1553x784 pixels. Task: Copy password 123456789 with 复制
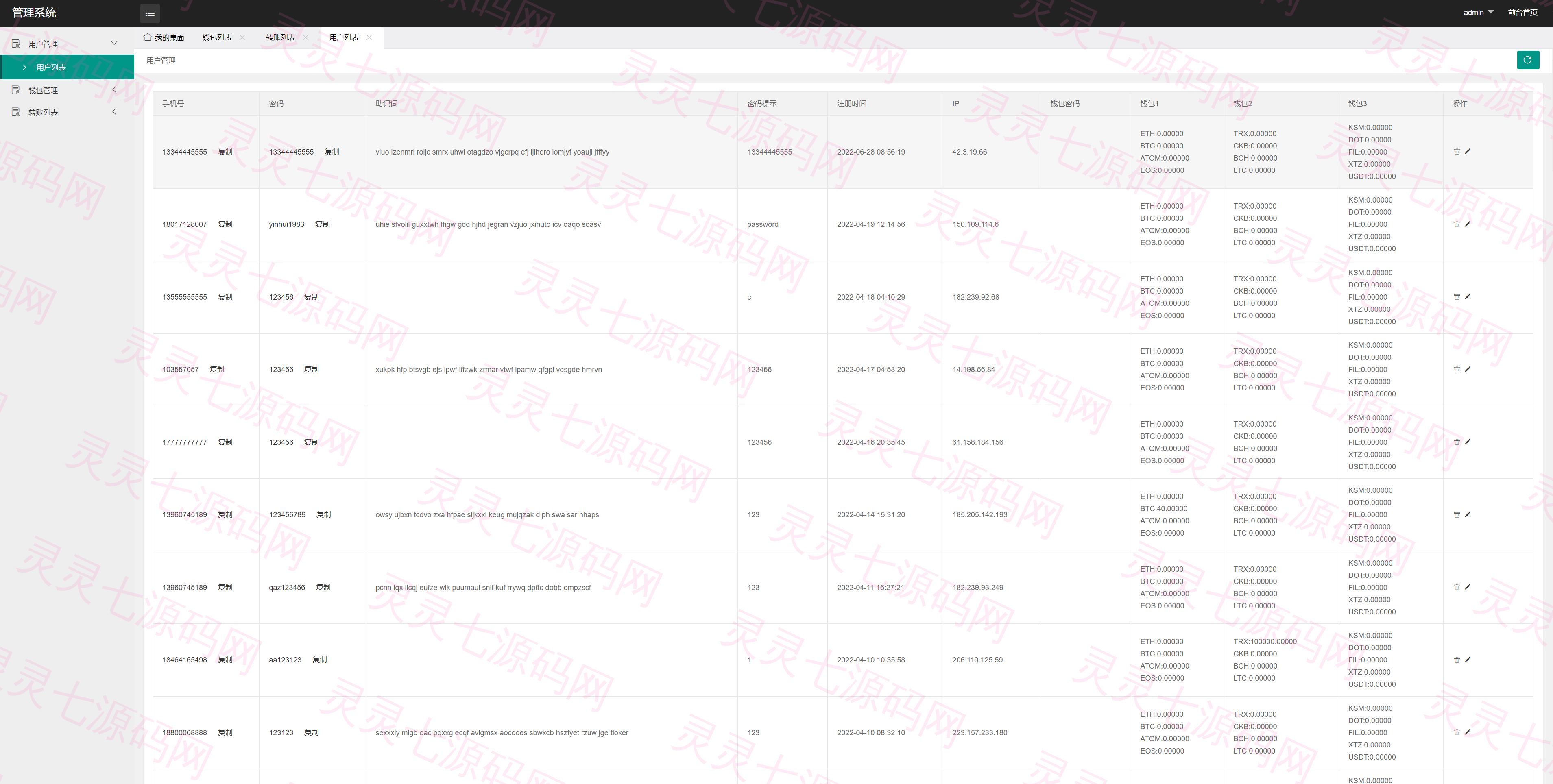point(324,515)
